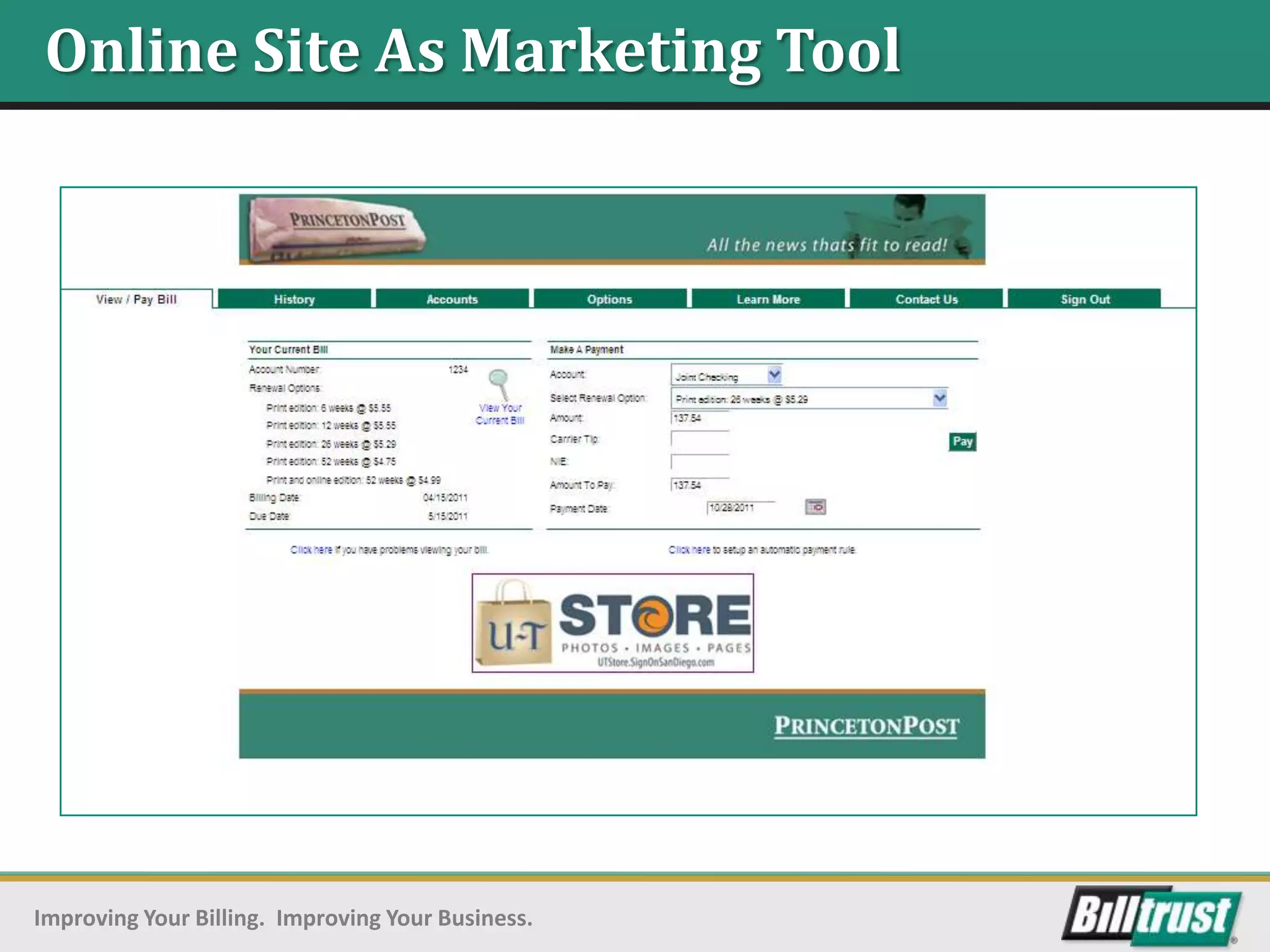Click the PrincetonPost newspaper header logo
This screenshot has height=952, width=1270.
(x=338, y=229)
